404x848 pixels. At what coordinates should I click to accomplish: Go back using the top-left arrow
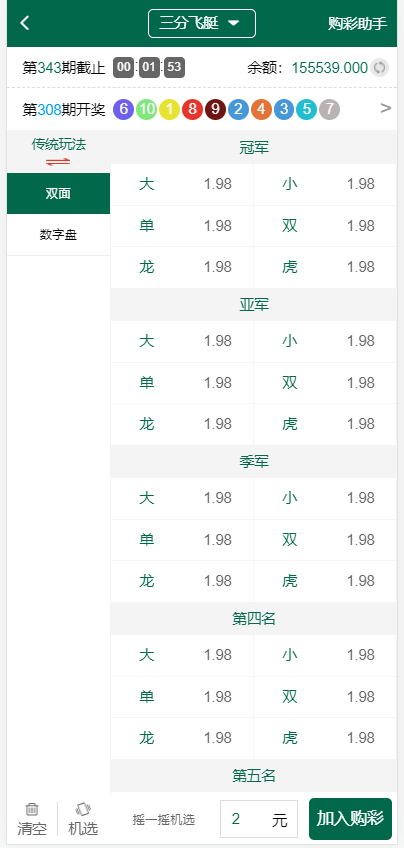pyautogui.click(x=24, y=23)
